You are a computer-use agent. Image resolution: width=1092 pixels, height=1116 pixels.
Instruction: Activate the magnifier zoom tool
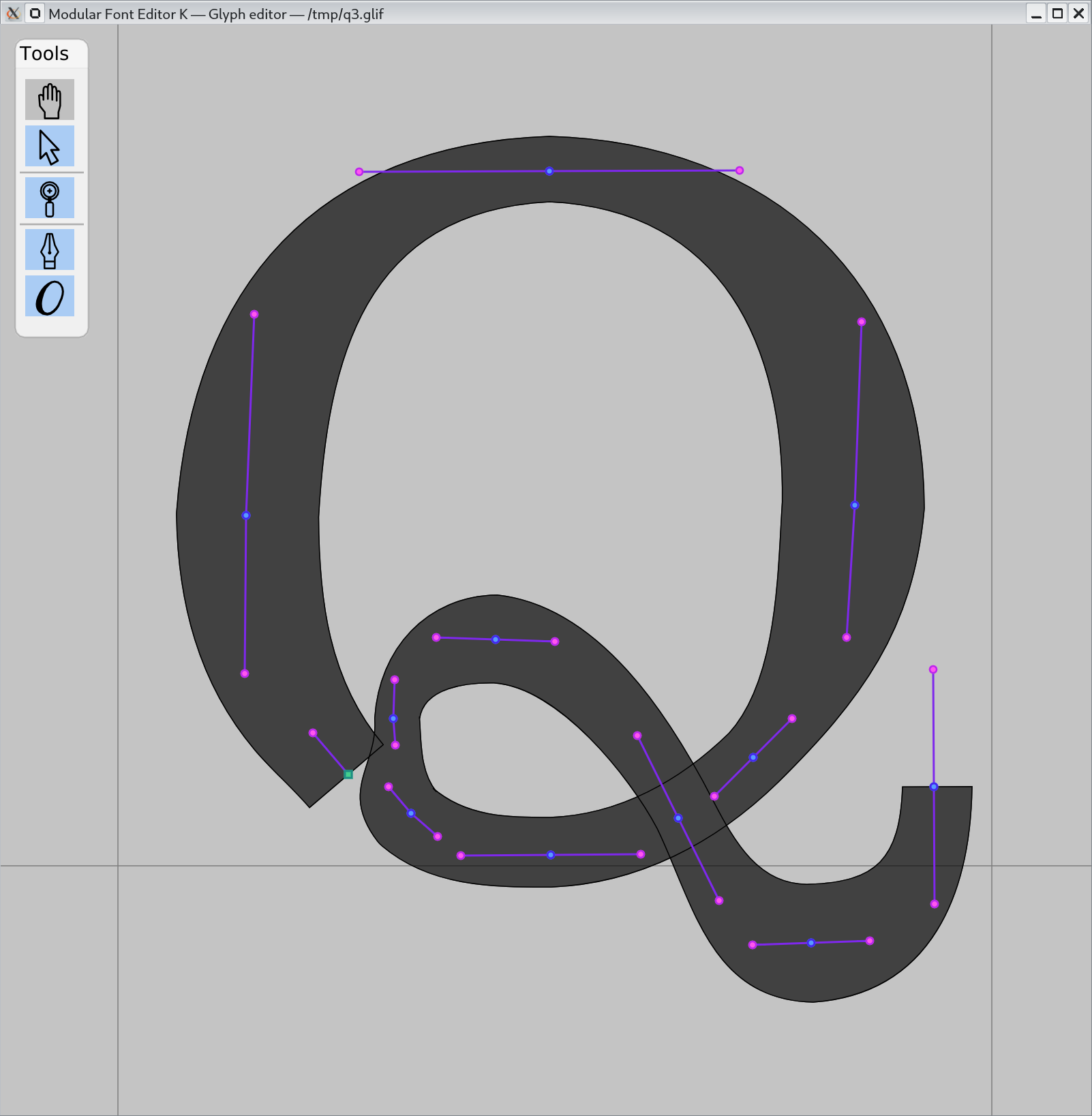(x=50, y=198)
